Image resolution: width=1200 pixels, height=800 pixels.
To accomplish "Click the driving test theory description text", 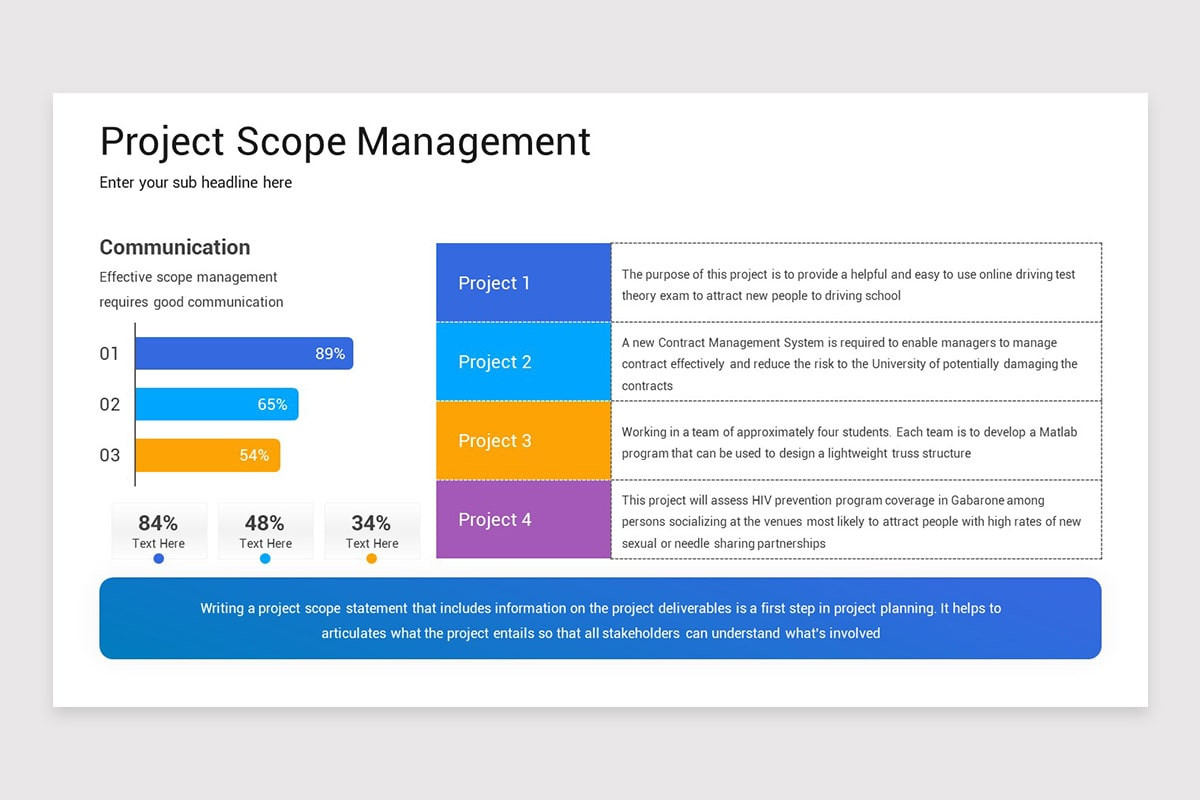I will [x=848, y=284].
